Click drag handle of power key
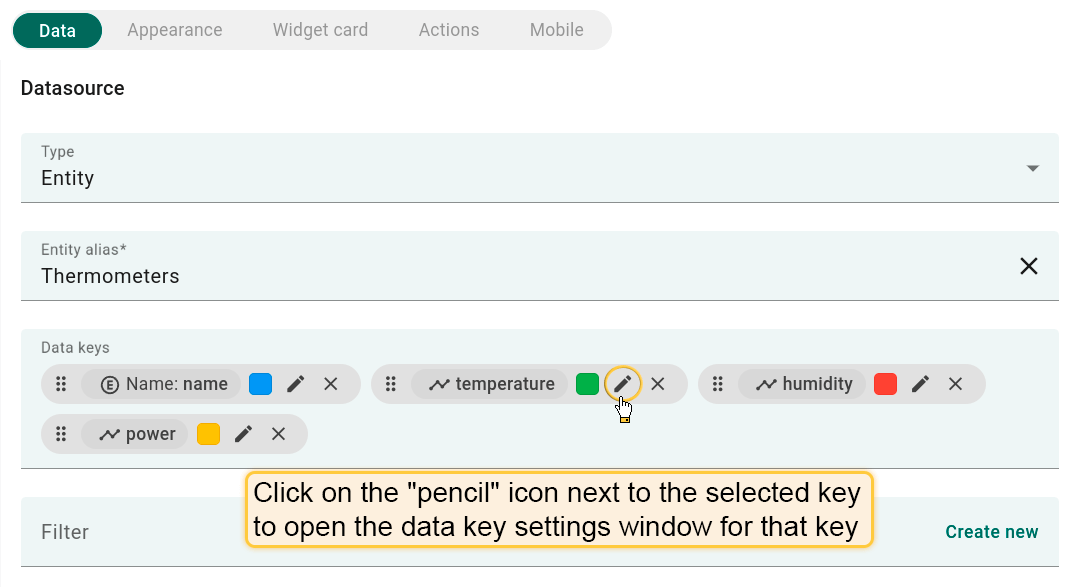 [61, 434]
